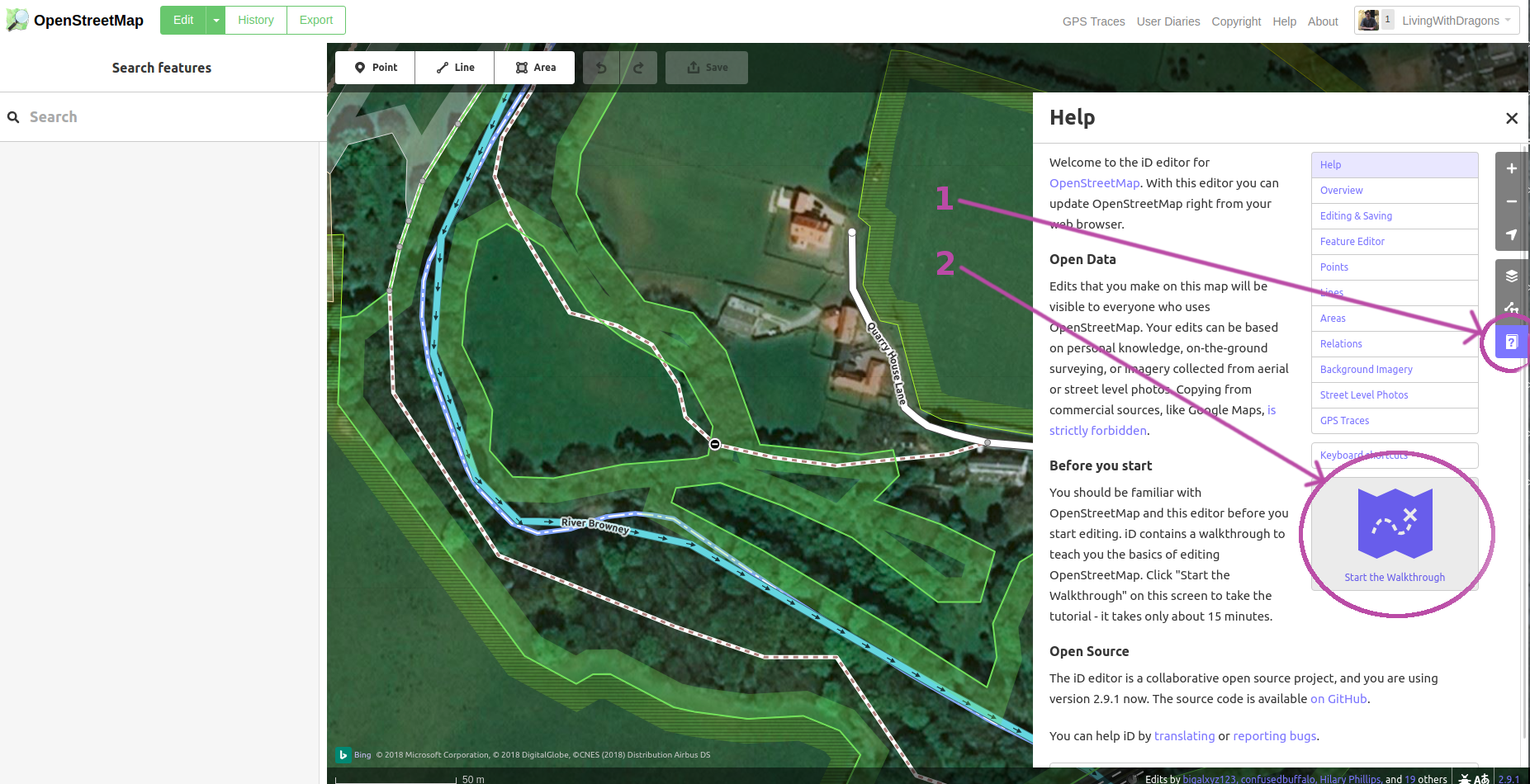Screen dimensions: 1530x784
Task: Open the background layers panel icon
Action: click(1512, 276)
